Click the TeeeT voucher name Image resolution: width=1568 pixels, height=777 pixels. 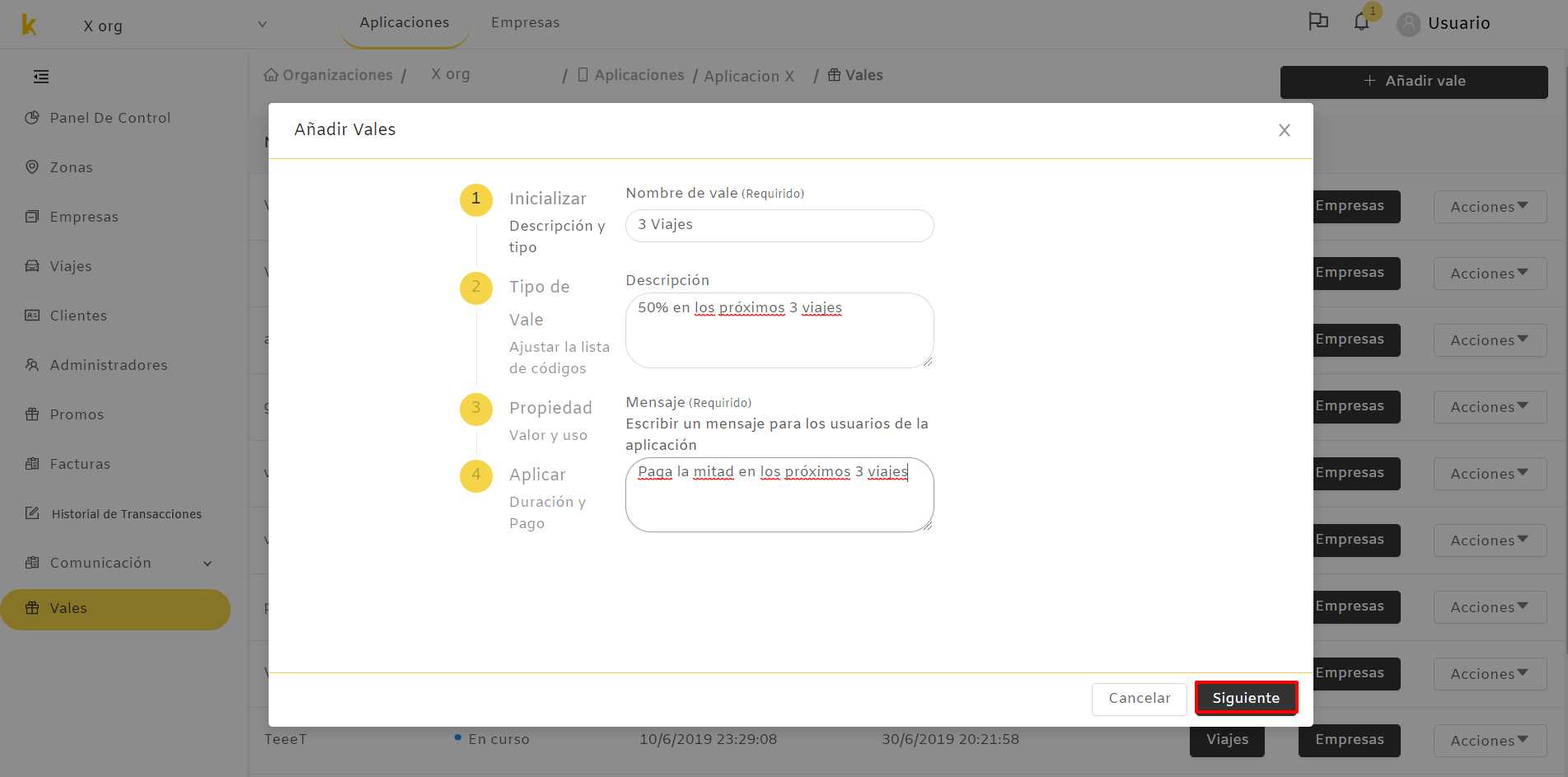tap(285, 740)
